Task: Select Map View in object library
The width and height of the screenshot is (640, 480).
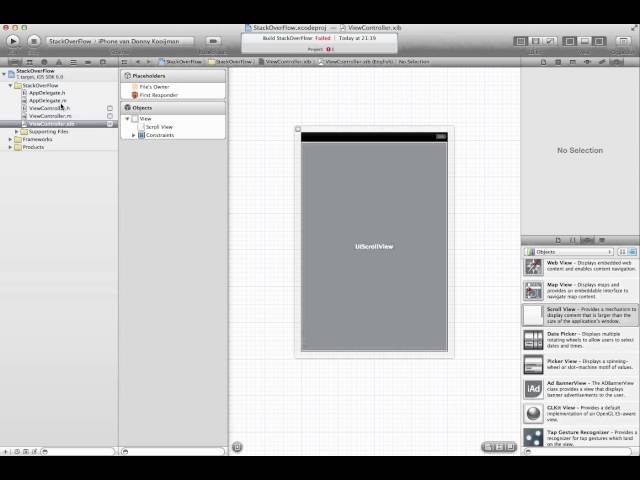Action: coord(580,290)
